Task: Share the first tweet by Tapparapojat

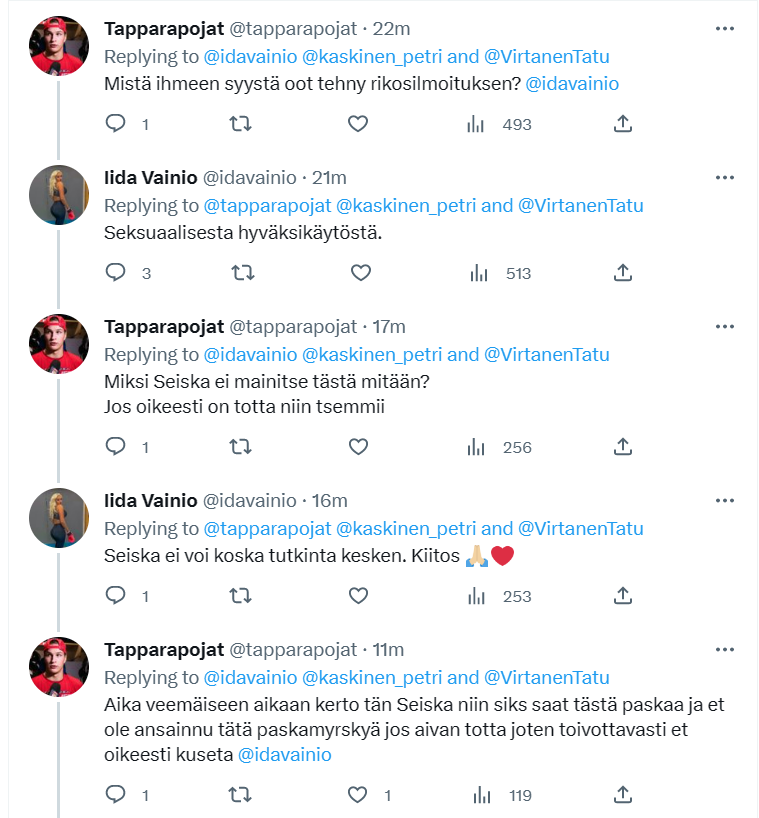Action: coord(622,124)
